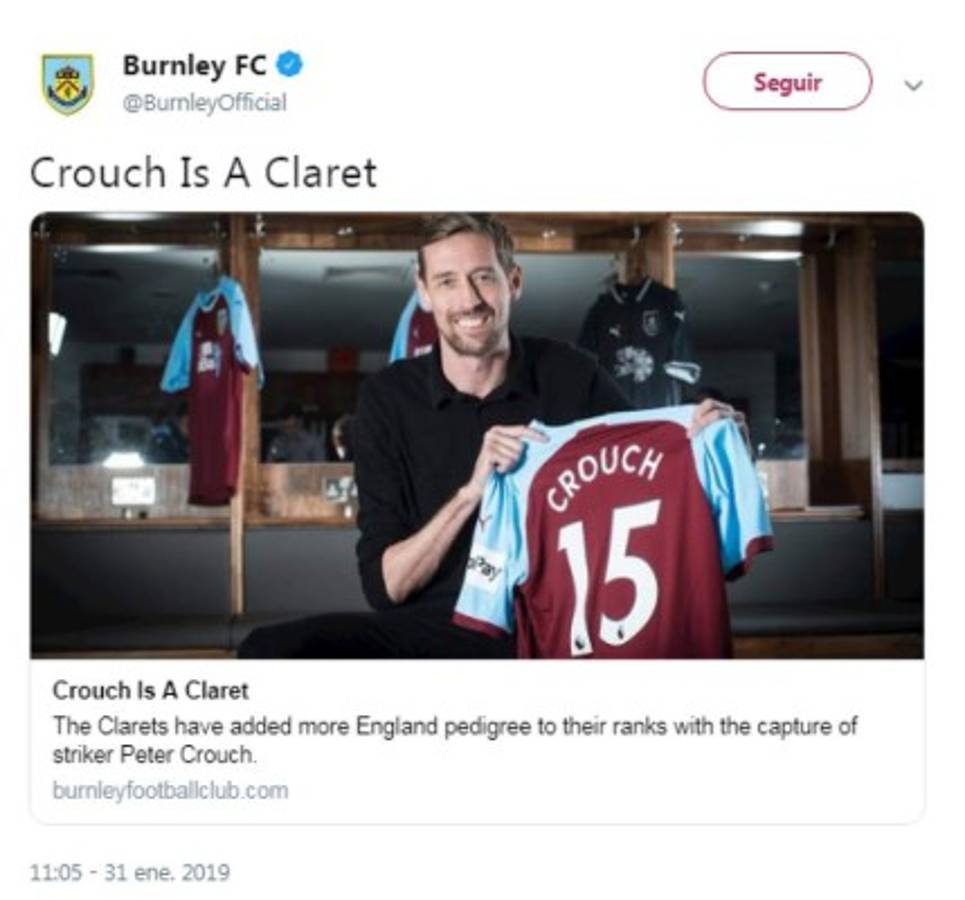
Task: Click the tweet text above the card
Action: pos(203,173)
